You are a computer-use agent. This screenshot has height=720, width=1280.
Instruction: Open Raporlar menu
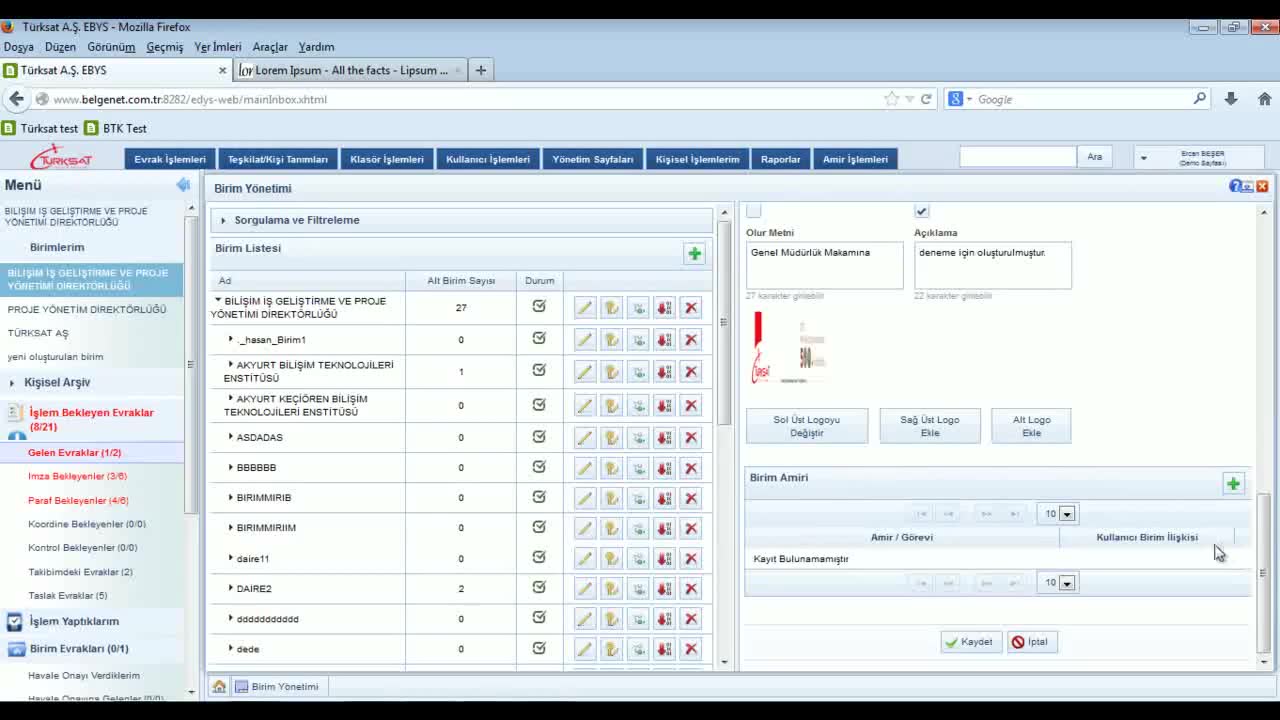[780, 159]
